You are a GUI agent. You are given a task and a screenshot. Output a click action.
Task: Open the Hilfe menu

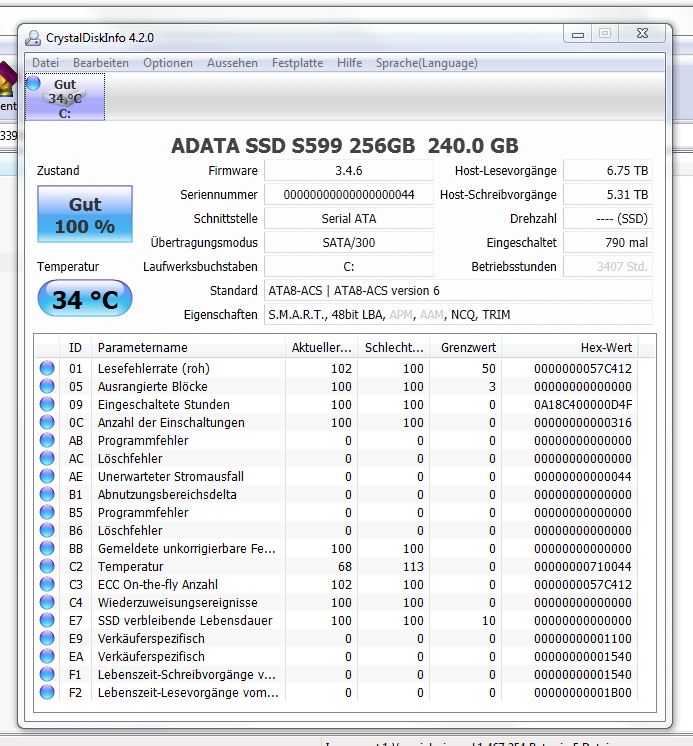coord(350,63)
